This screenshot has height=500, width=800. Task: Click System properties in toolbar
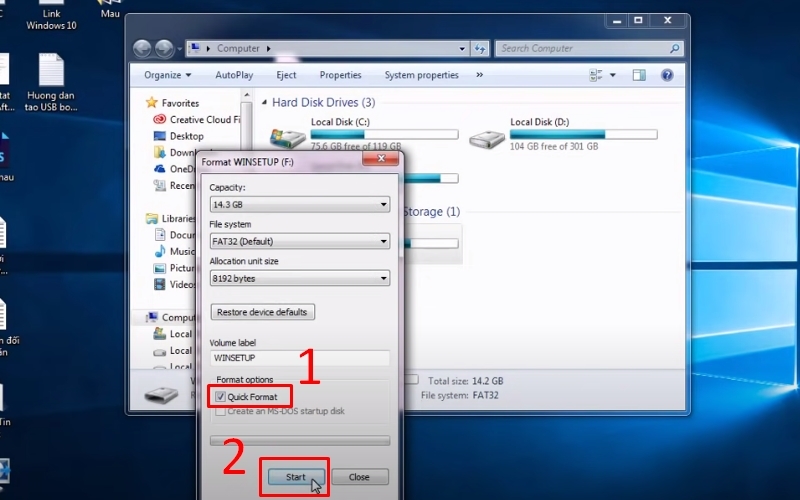pyautogui.click(x=421, y=75)
